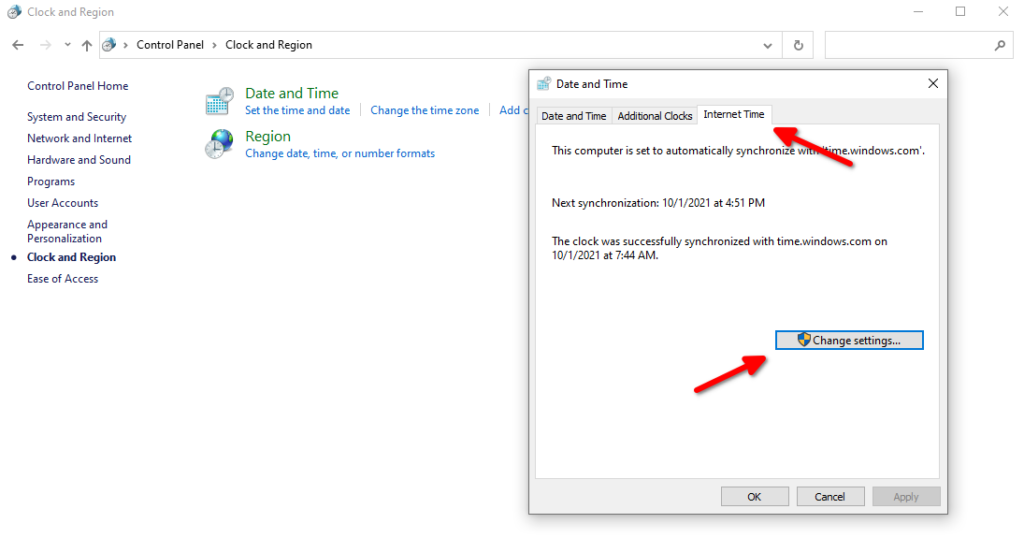Select Clock and Region in sidebar
This screenshot has height=538, width=1024.
(71, 257)
